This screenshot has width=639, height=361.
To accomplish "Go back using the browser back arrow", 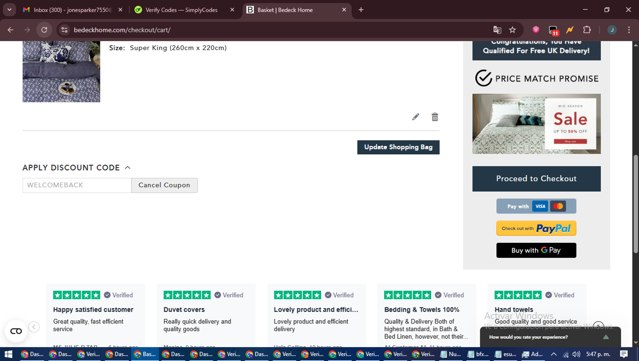I will pos(11,30).
